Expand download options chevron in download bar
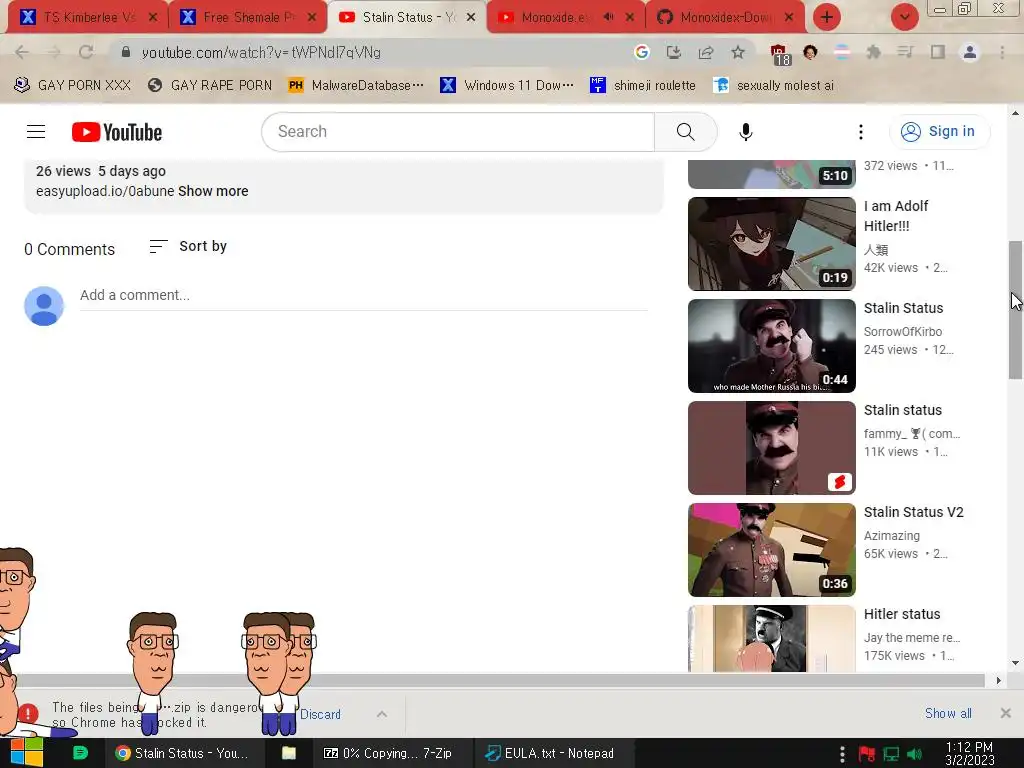 point(382,714)
